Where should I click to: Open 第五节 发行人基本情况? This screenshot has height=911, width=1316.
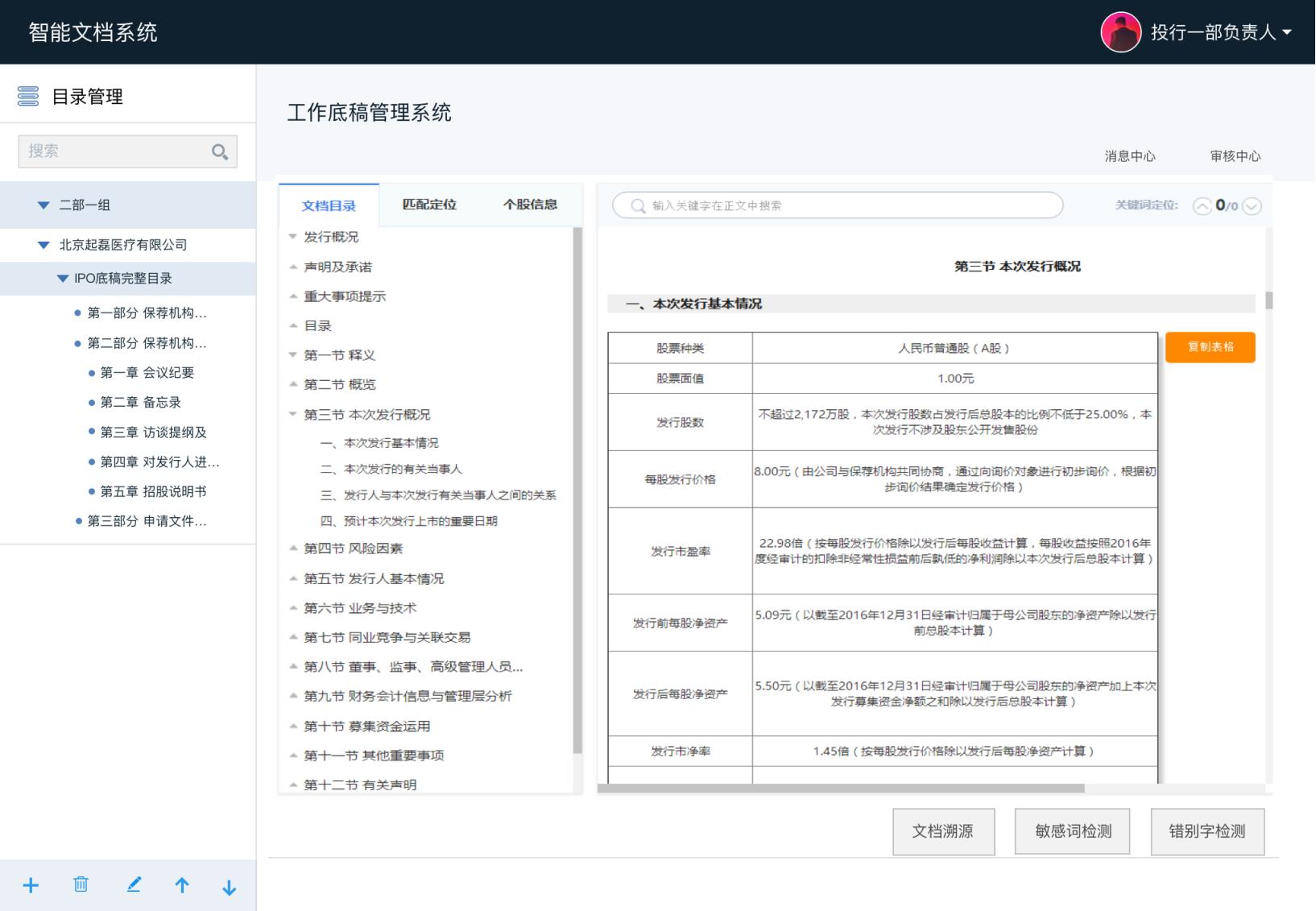374,579
